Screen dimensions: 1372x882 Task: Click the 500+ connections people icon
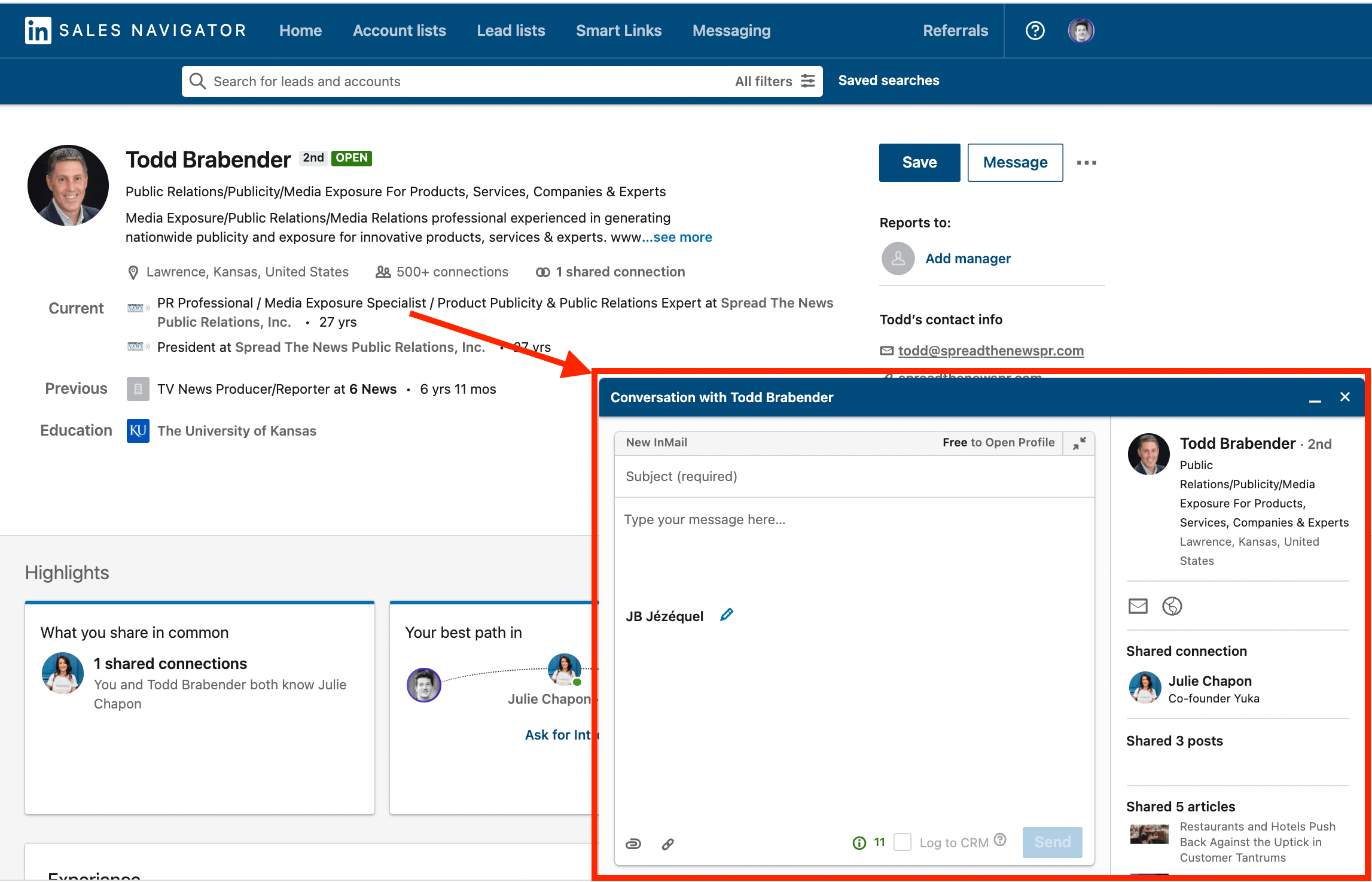point(383,272)
